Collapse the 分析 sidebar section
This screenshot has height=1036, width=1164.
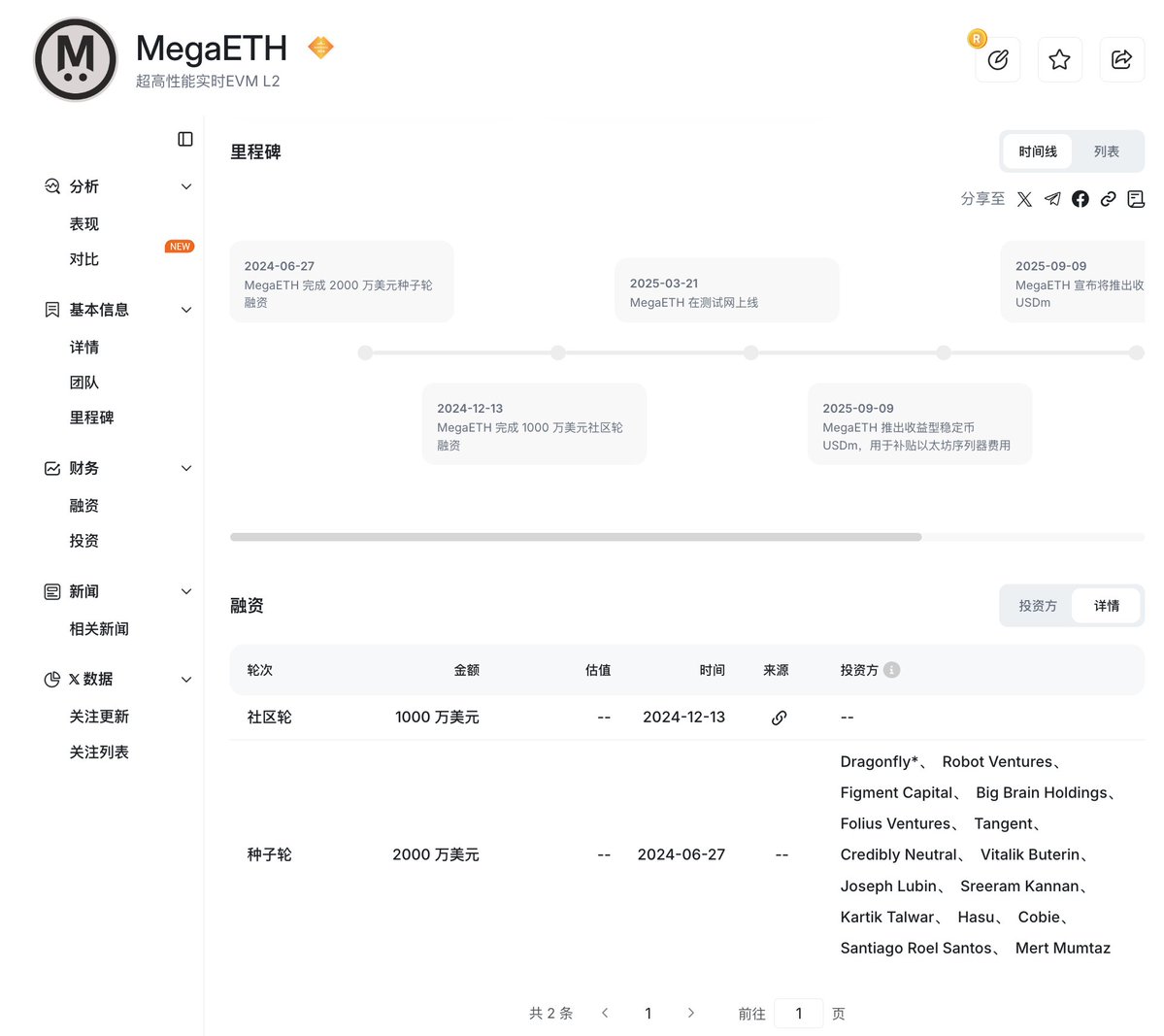point(186,186)
